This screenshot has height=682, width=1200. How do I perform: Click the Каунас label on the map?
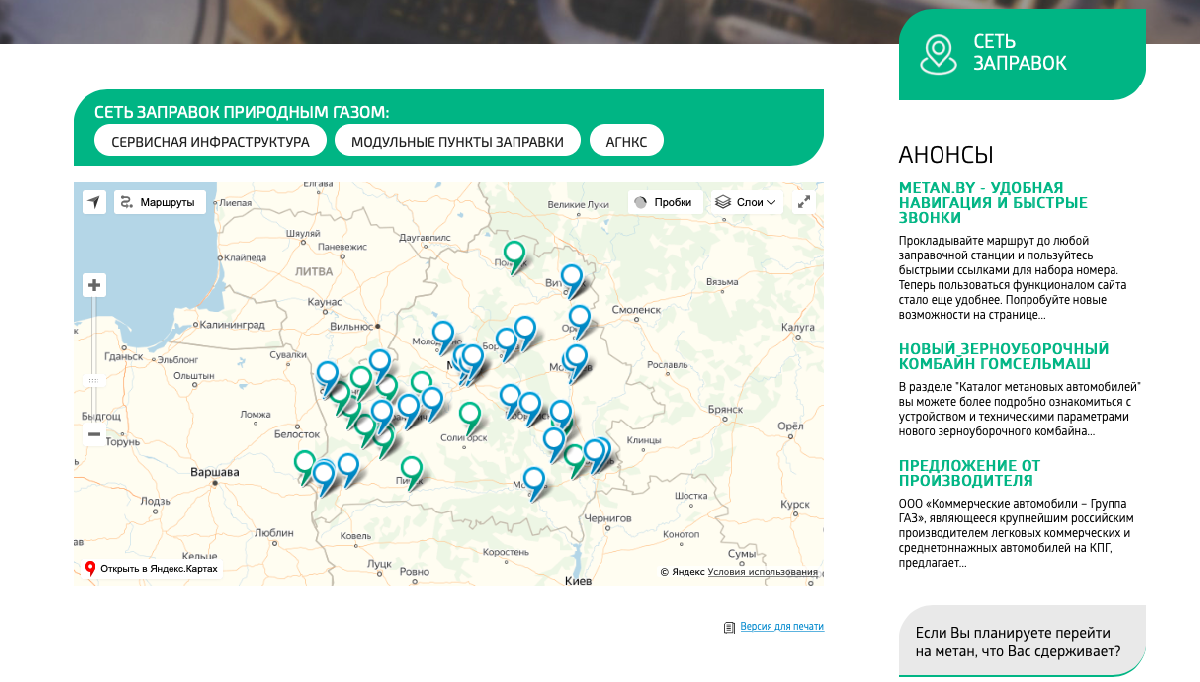[325, 301]
